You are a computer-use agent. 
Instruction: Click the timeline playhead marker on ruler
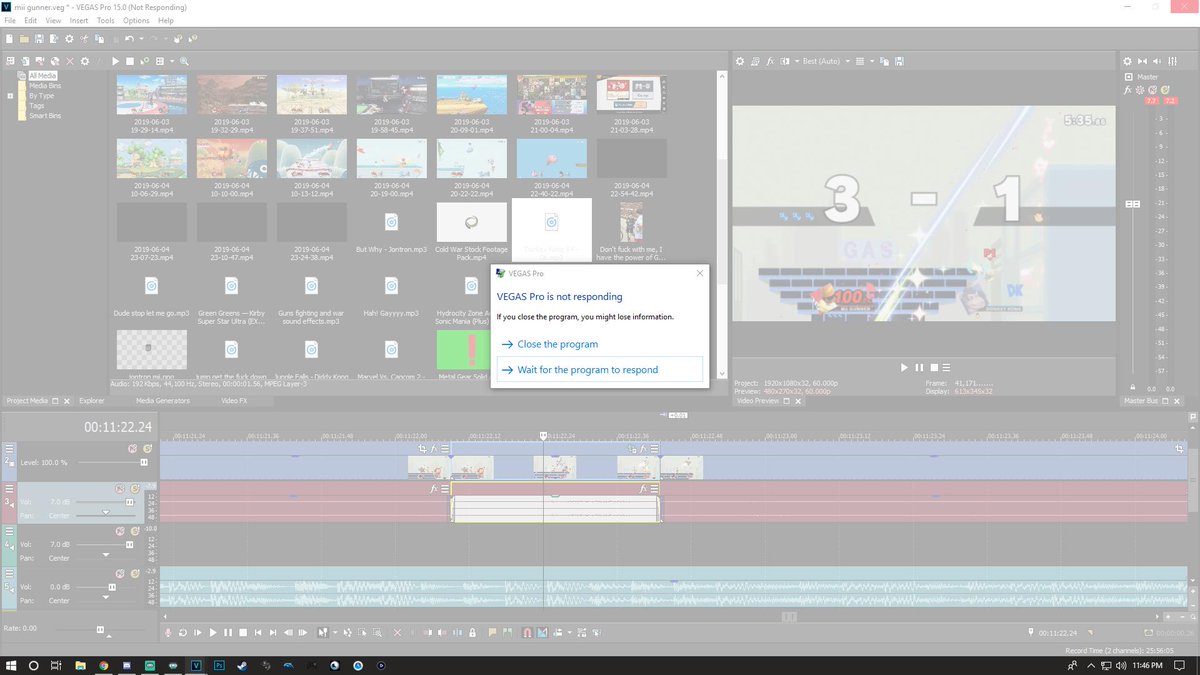coord(543,436)
